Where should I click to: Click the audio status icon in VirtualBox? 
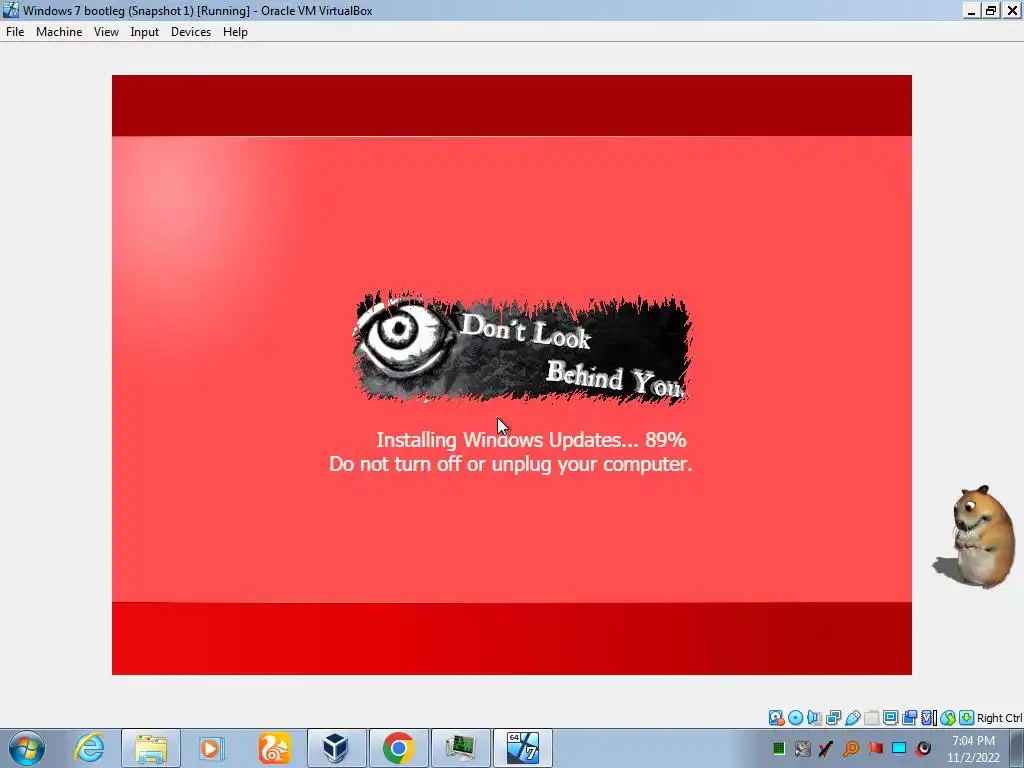(x=814, y=718)
